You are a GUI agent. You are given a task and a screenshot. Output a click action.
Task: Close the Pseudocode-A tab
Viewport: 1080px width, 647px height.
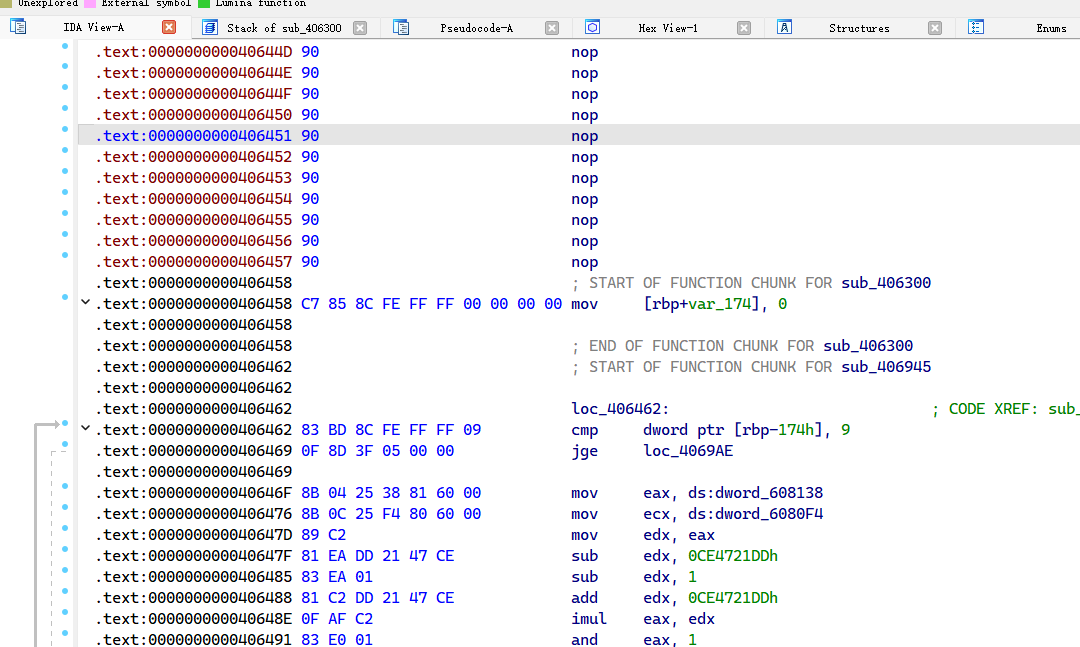coord(552,28)
